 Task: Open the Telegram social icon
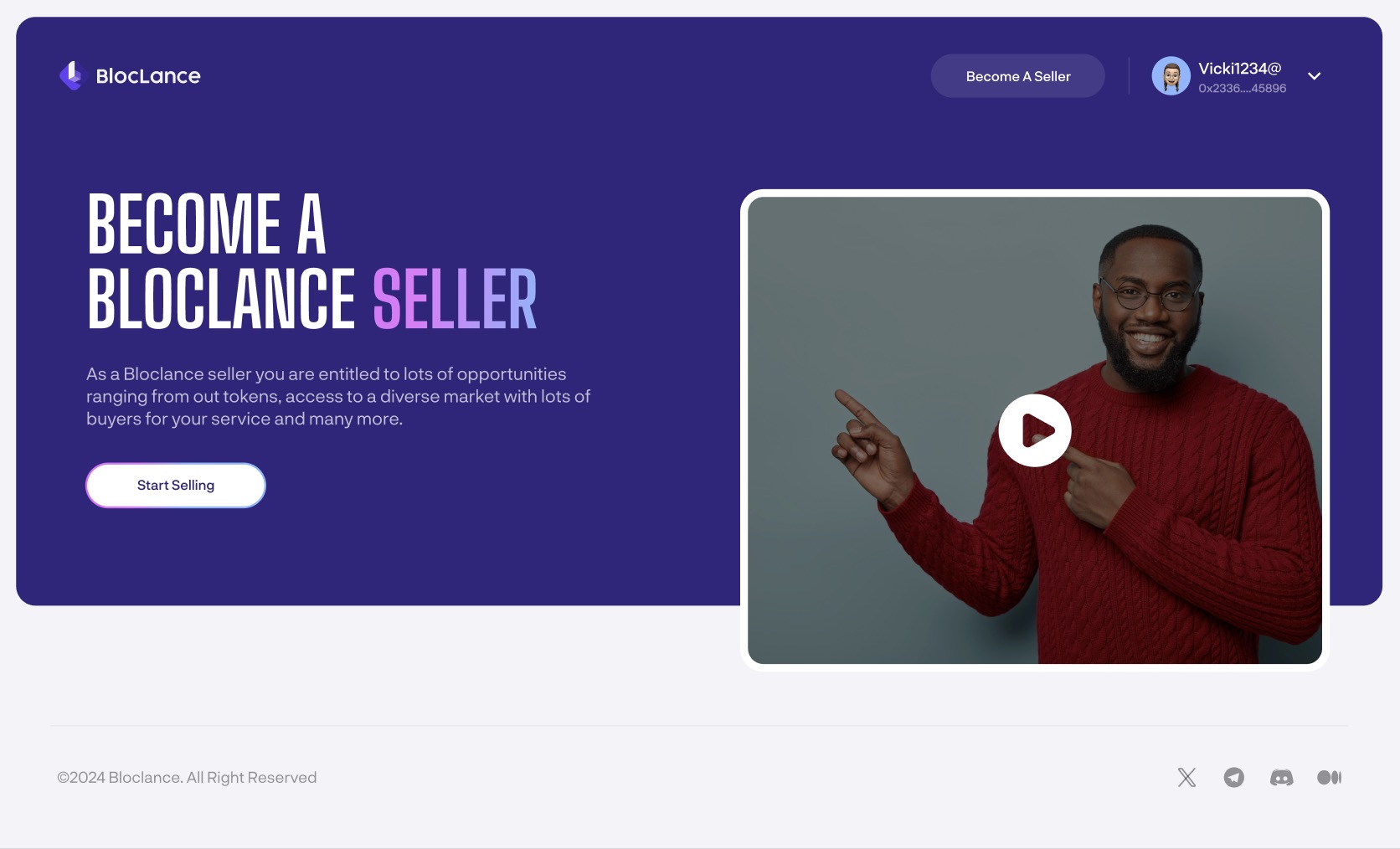[1234, 777]
